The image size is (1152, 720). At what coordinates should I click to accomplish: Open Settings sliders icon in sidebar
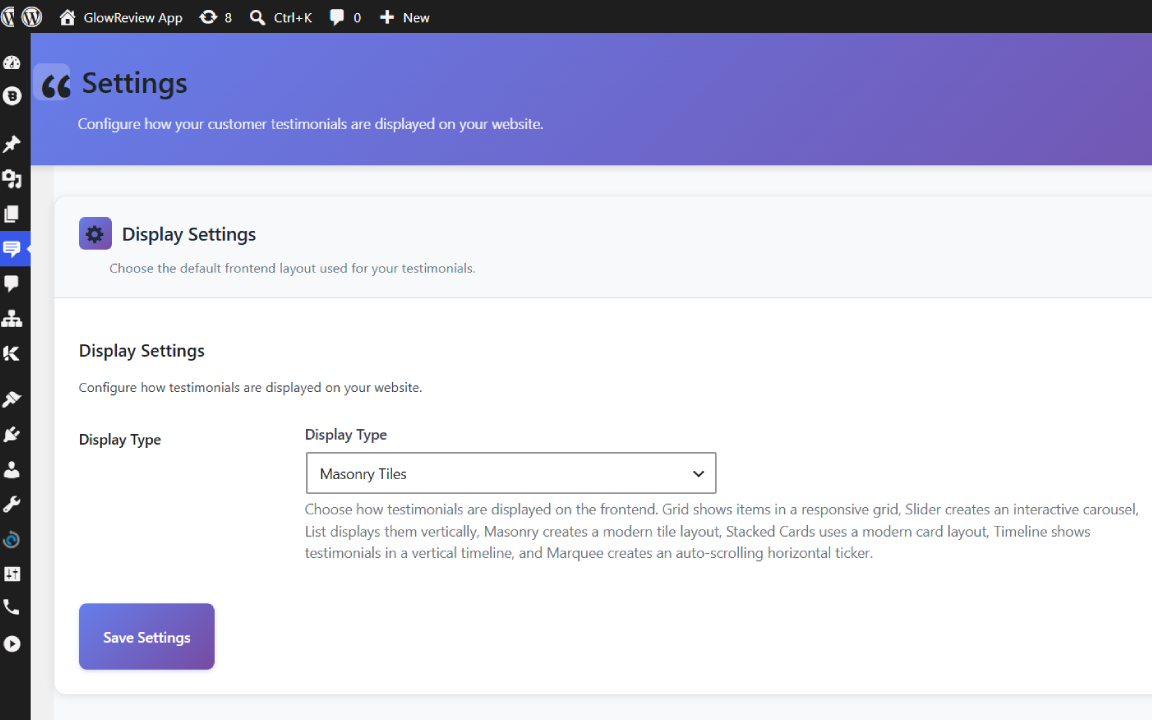[x=12, y=574]
